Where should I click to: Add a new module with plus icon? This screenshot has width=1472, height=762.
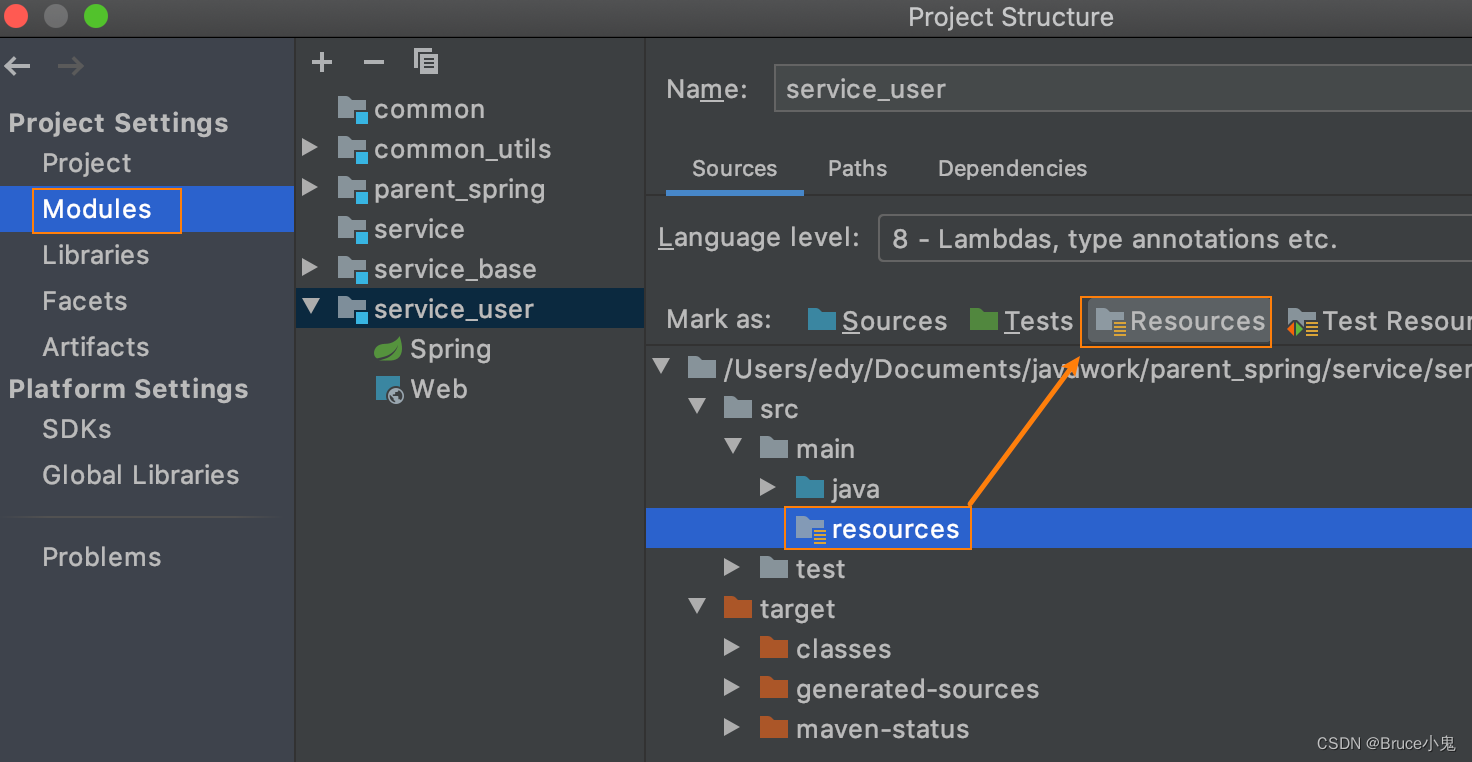(x=322, y=62)
